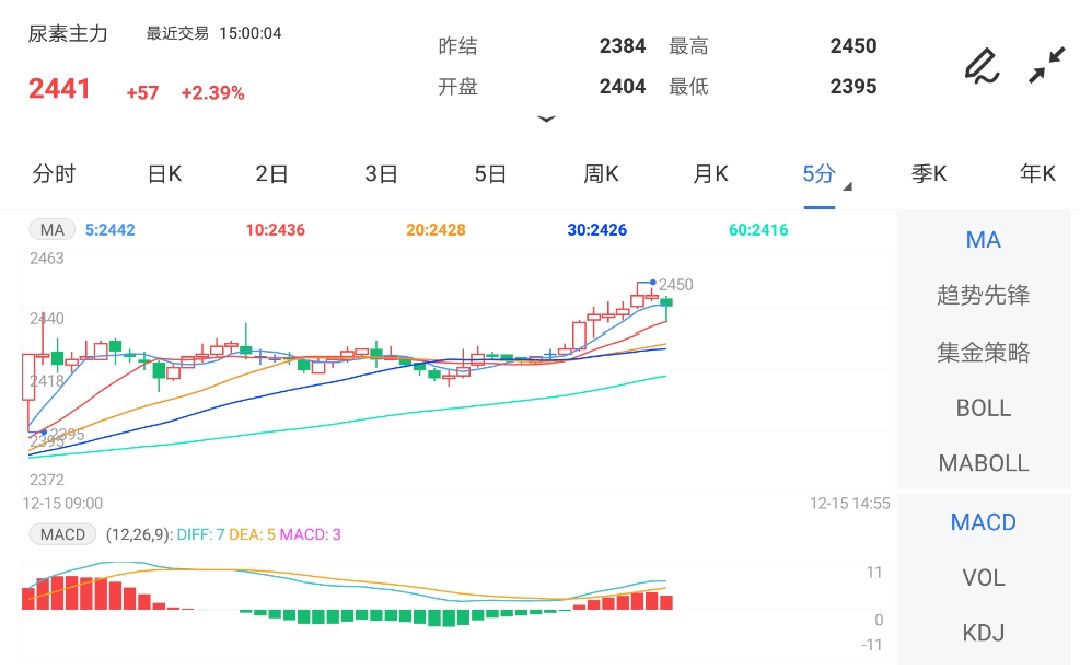Select the MABOLL indicator
This screenshot has height=665, width=1080.
click(x=983, y=463)
